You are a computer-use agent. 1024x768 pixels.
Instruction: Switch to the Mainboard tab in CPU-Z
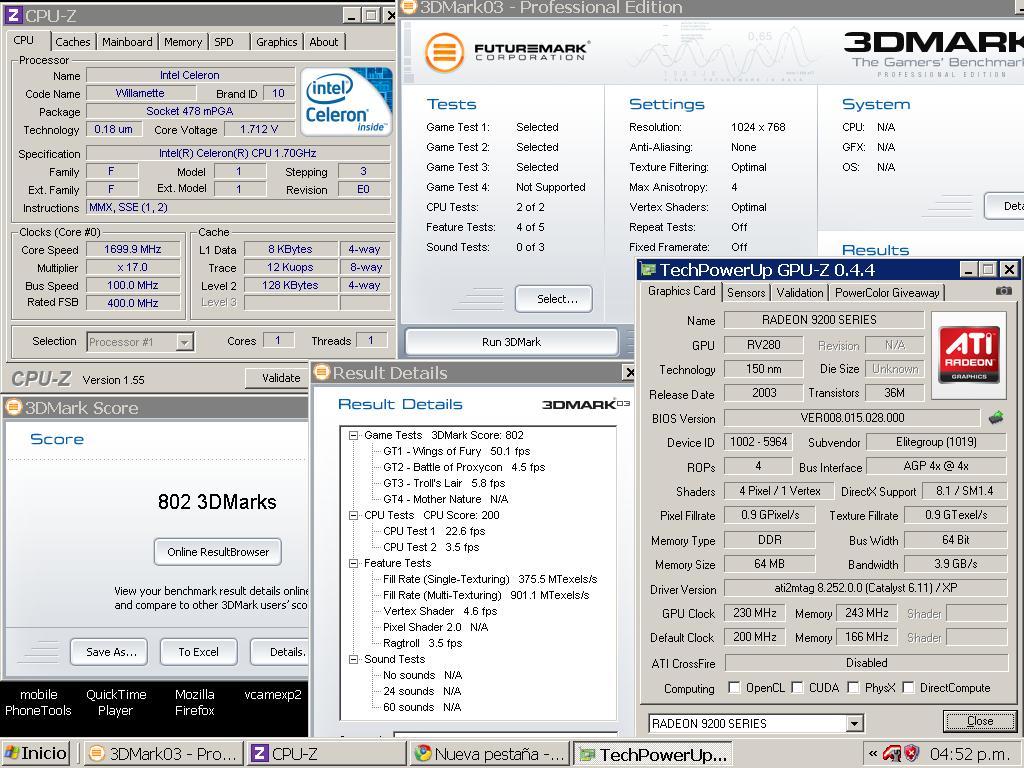[127, 42]
